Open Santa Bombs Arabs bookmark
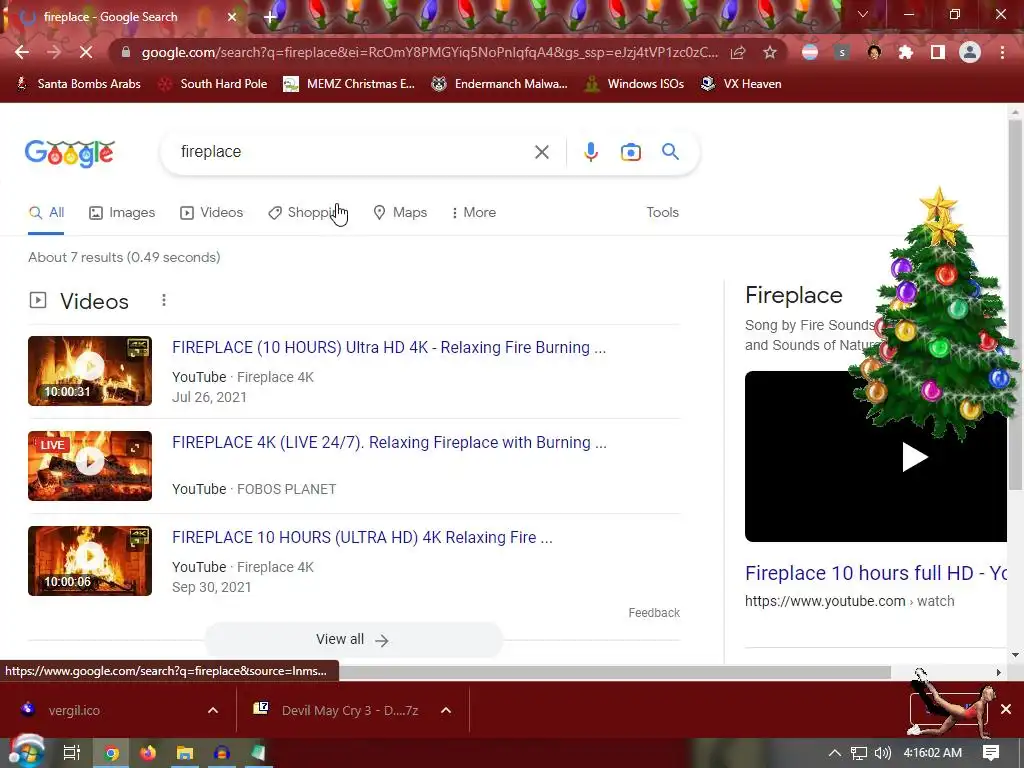1024x768 pixels. click(79, 84)
